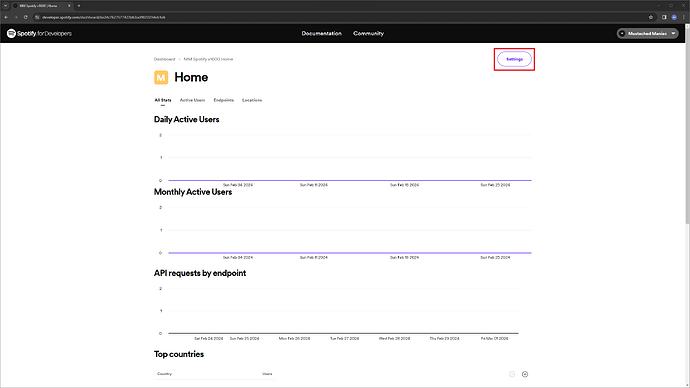Screen dimensions: 690x388
Task: Click the Monthly Active Users heading
Action: tap(193, 192)
